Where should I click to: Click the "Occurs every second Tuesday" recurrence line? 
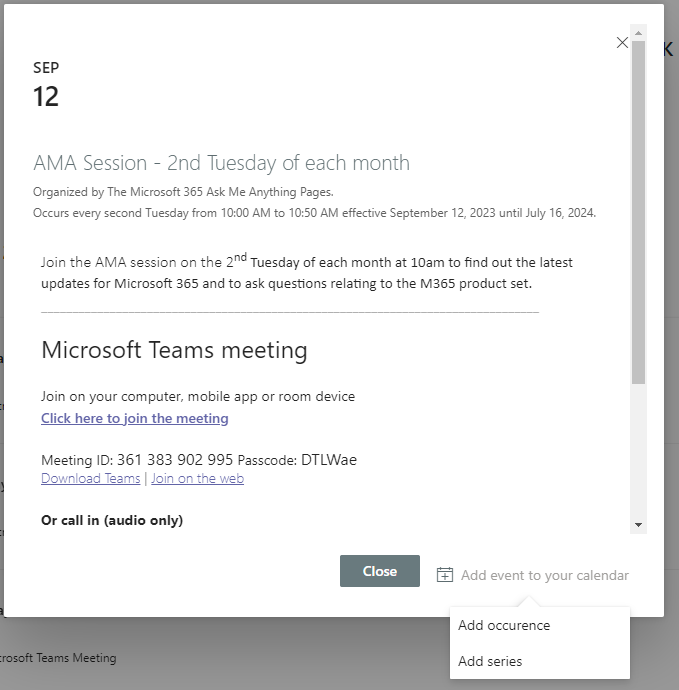(314, 213)
